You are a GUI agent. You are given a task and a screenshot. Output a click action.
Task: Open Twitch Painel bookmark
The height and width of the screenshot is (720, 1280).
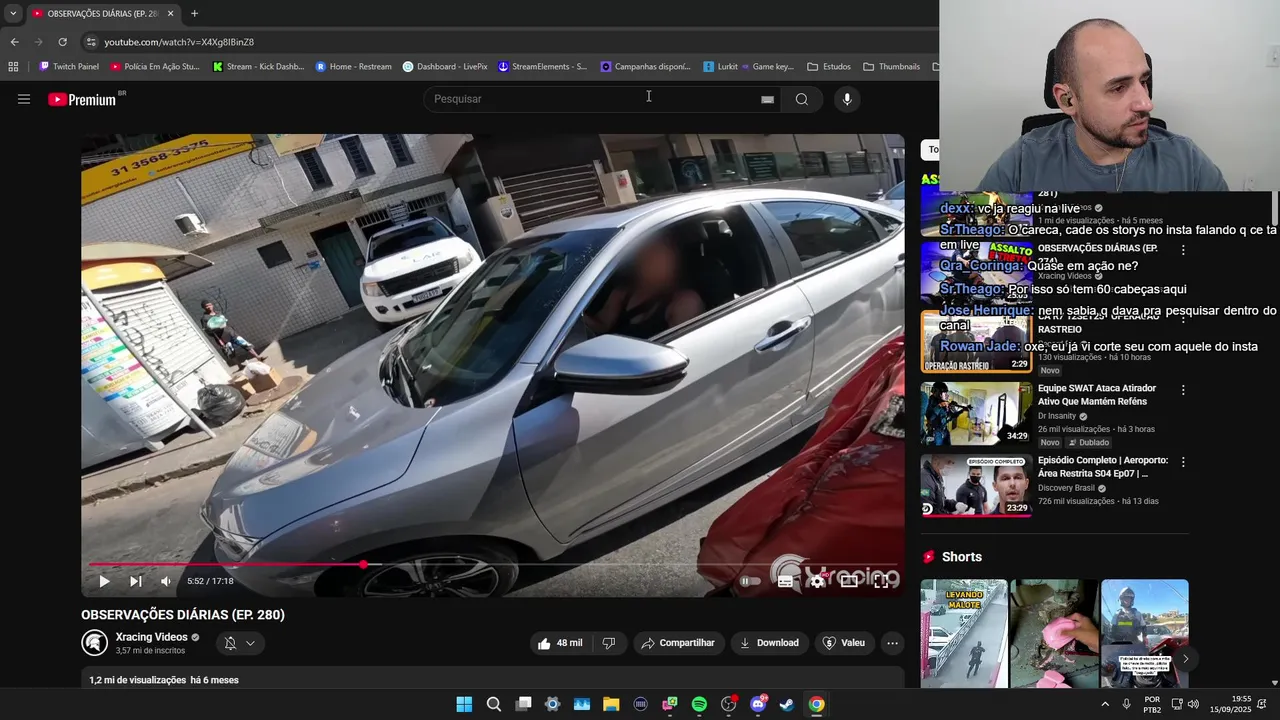click(68, 67)
